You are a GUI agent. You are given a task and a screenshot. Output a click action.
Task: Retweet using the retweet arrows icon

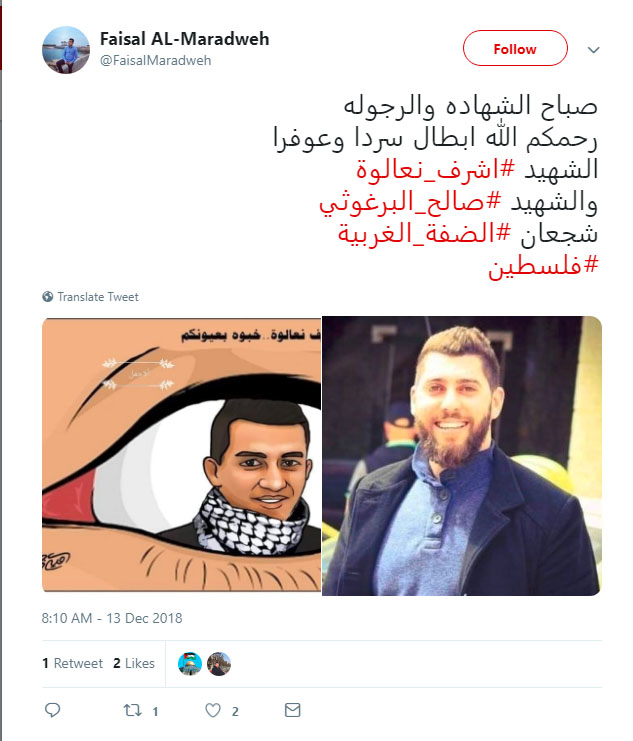coord(132,710)
